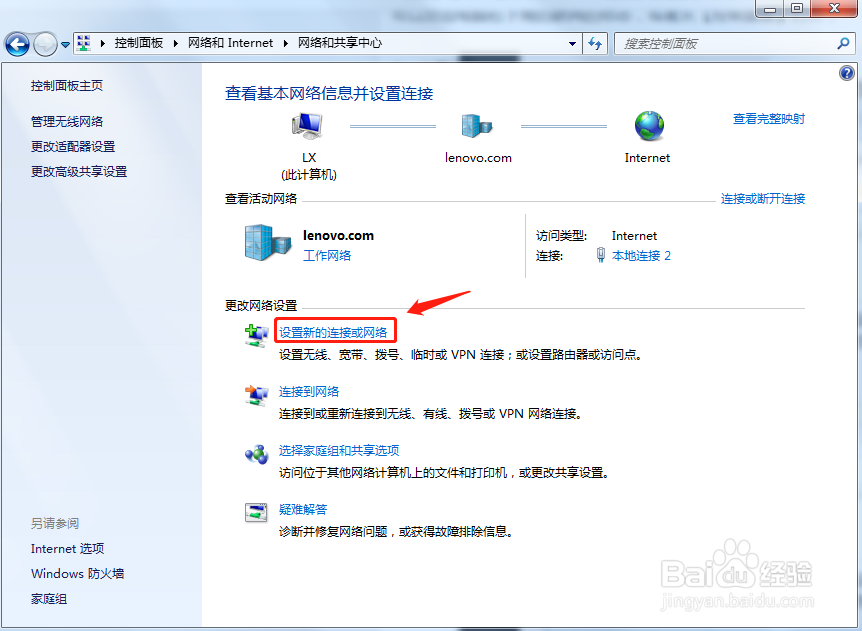Click the 选择家庭组和共享选项 icon
This screenshot has width=862, height=631.
257,455
